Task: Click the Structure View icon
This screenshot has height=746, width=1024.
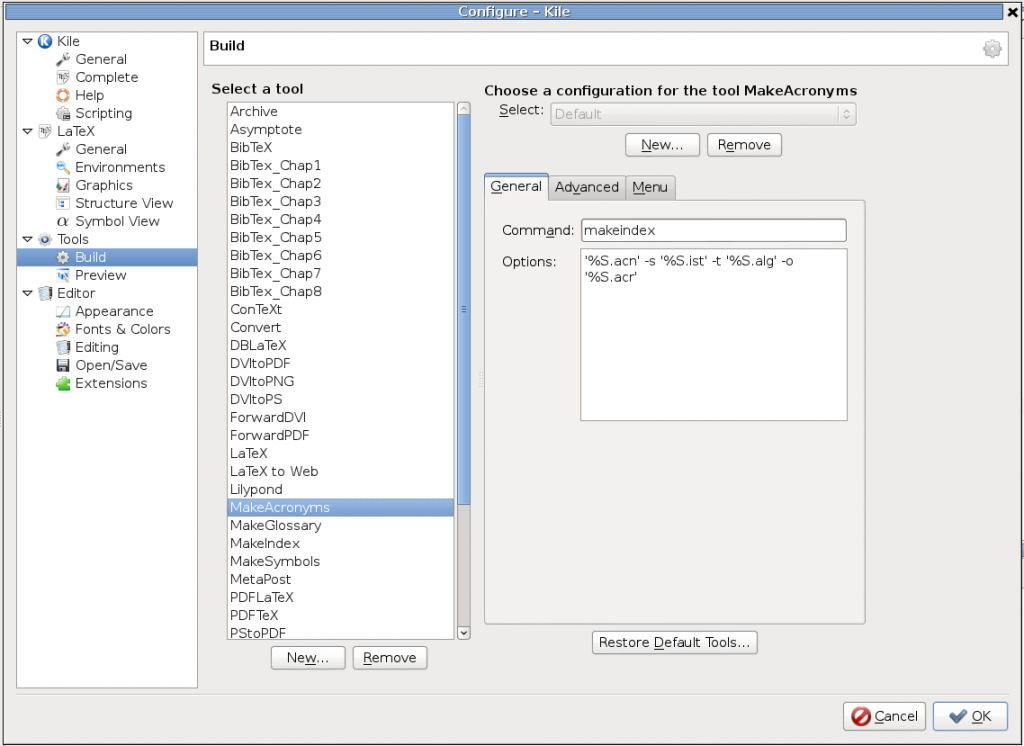Action: (63, 203)
